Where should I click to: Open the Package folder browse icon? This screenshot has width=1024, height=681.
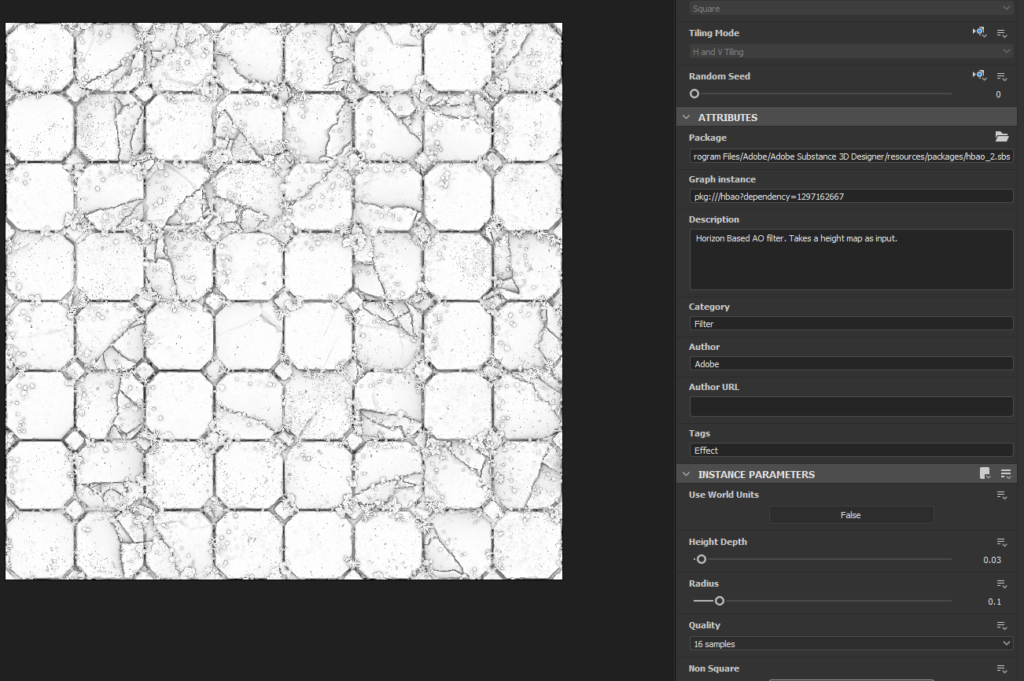(1001, 137)
